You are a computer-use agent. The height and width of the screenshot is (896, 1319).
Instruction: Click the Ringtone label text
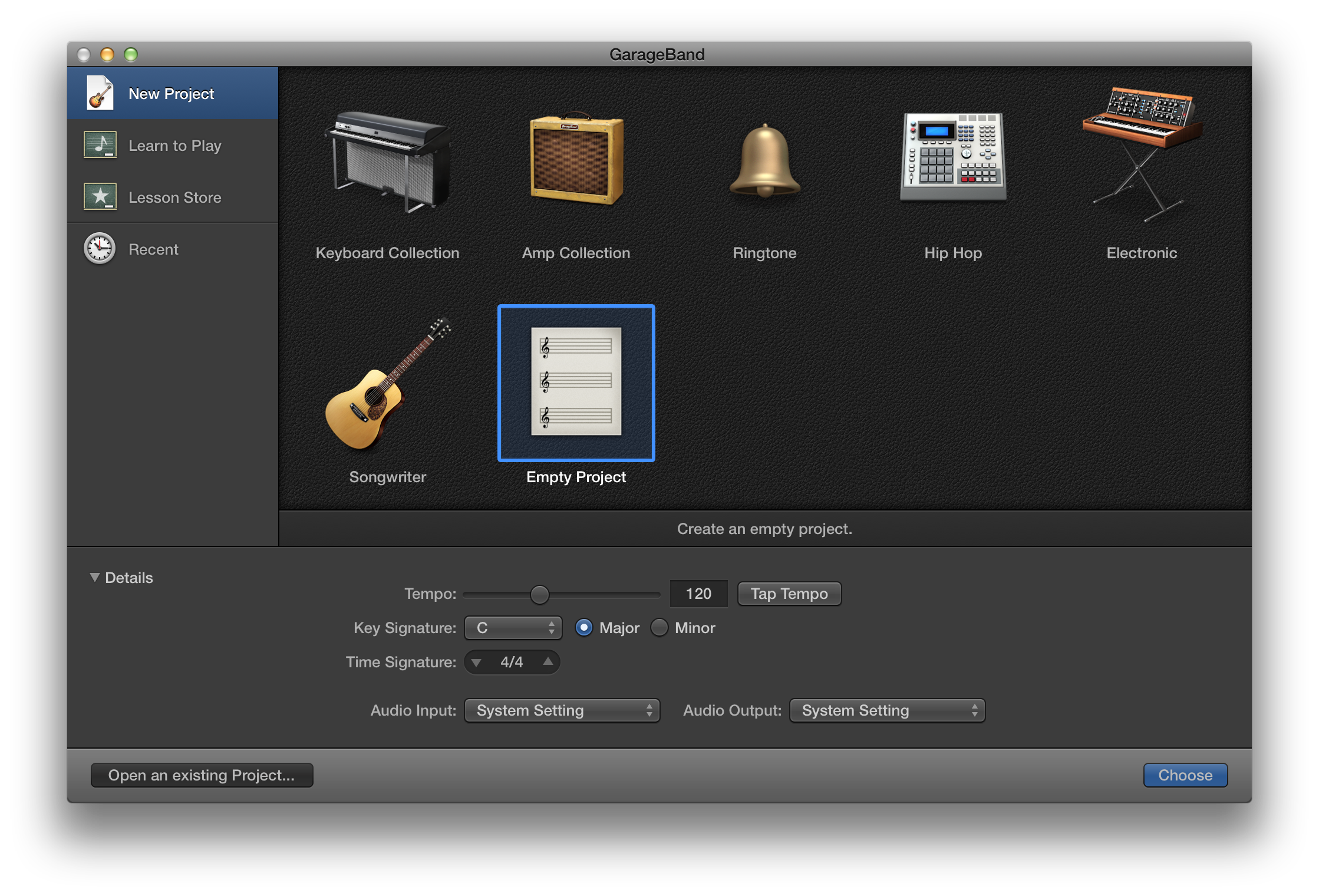pos(764,253)
